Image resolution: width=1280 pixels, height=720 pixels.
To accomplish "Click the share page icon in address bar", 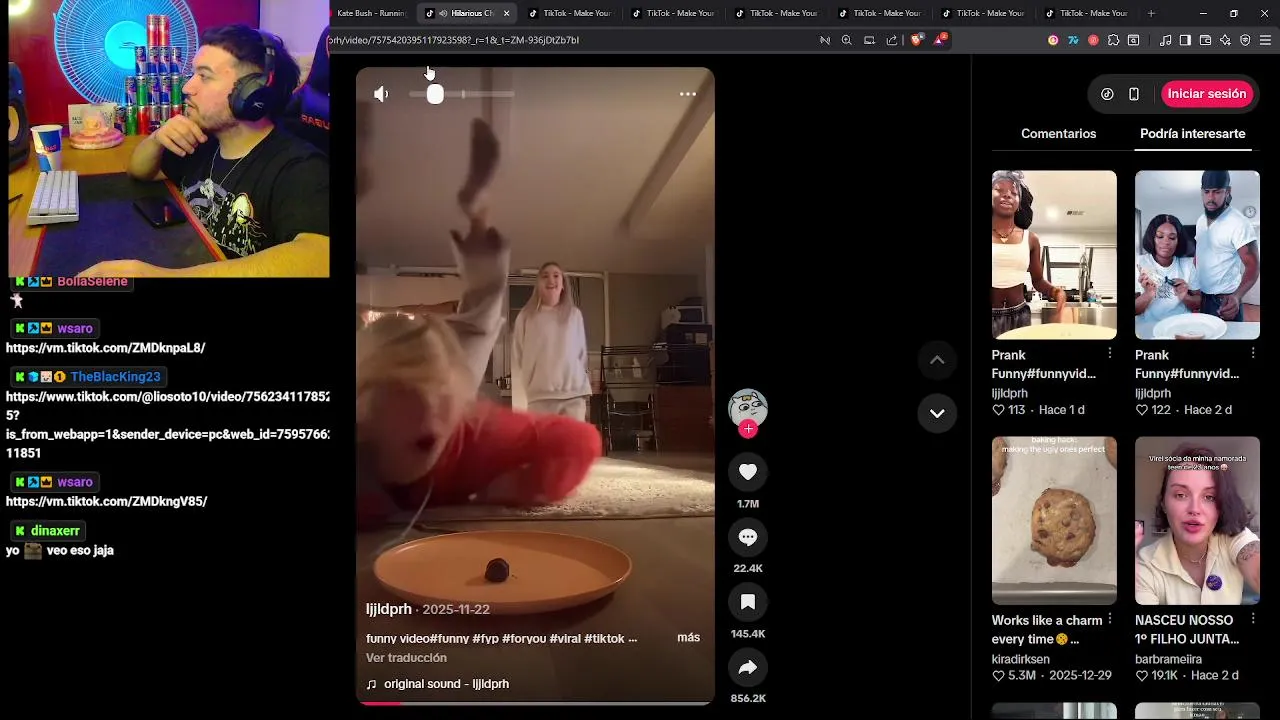I will [891, 40].
